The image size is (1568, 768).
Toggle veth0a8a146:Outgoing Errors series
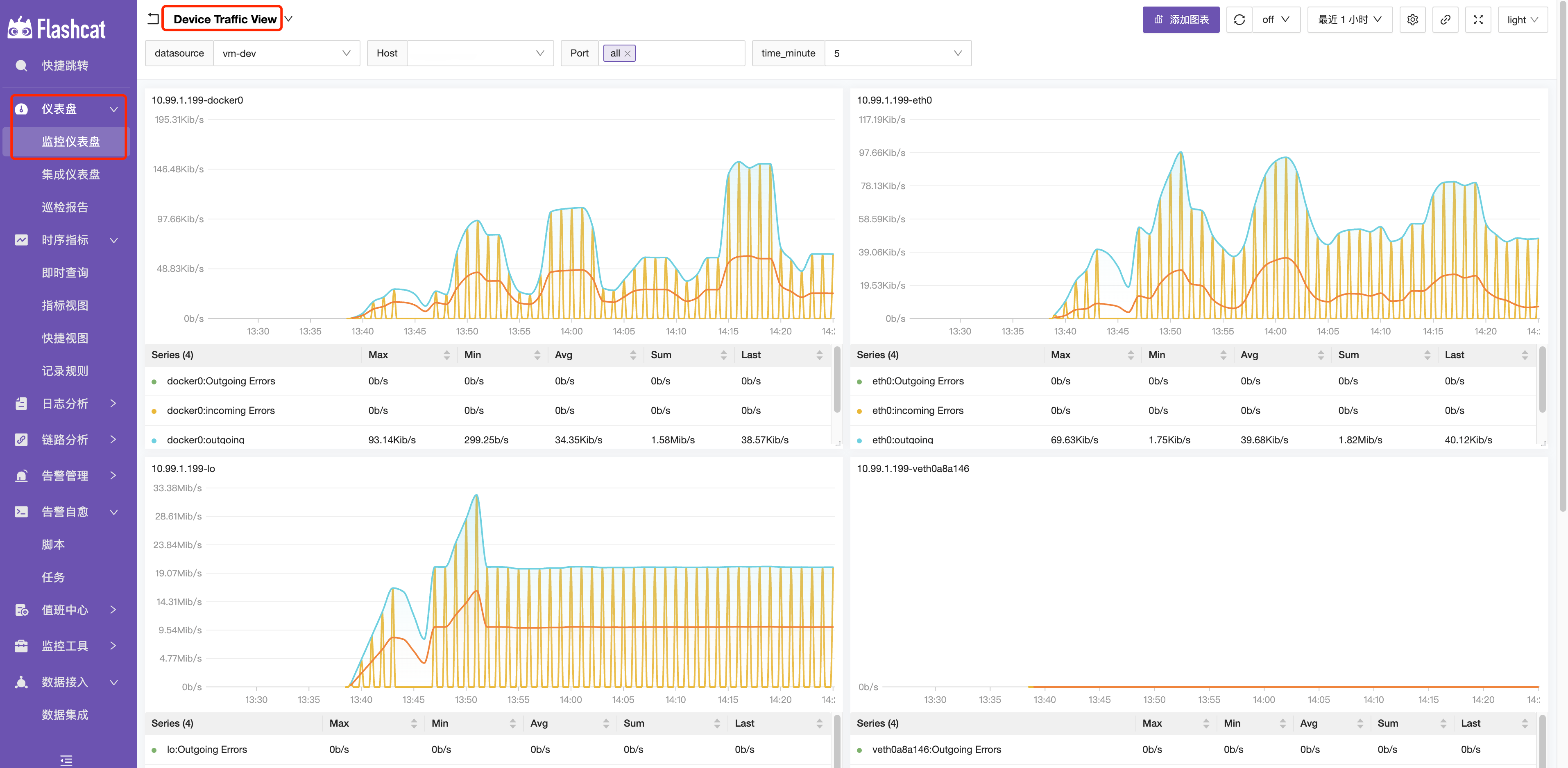point(936,749)
